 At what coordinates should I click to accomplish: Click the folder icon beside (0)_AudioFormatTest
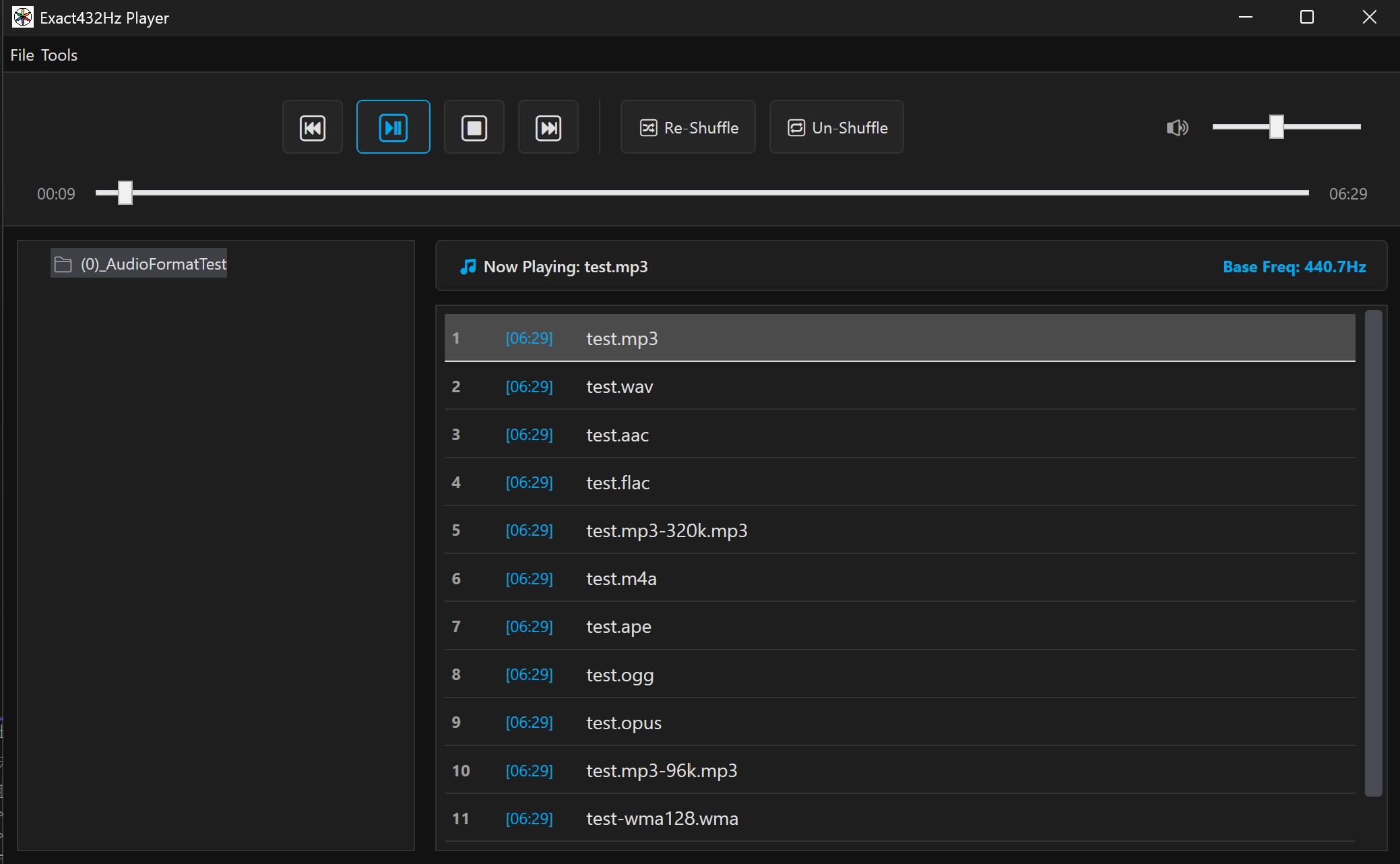[63, 264]
